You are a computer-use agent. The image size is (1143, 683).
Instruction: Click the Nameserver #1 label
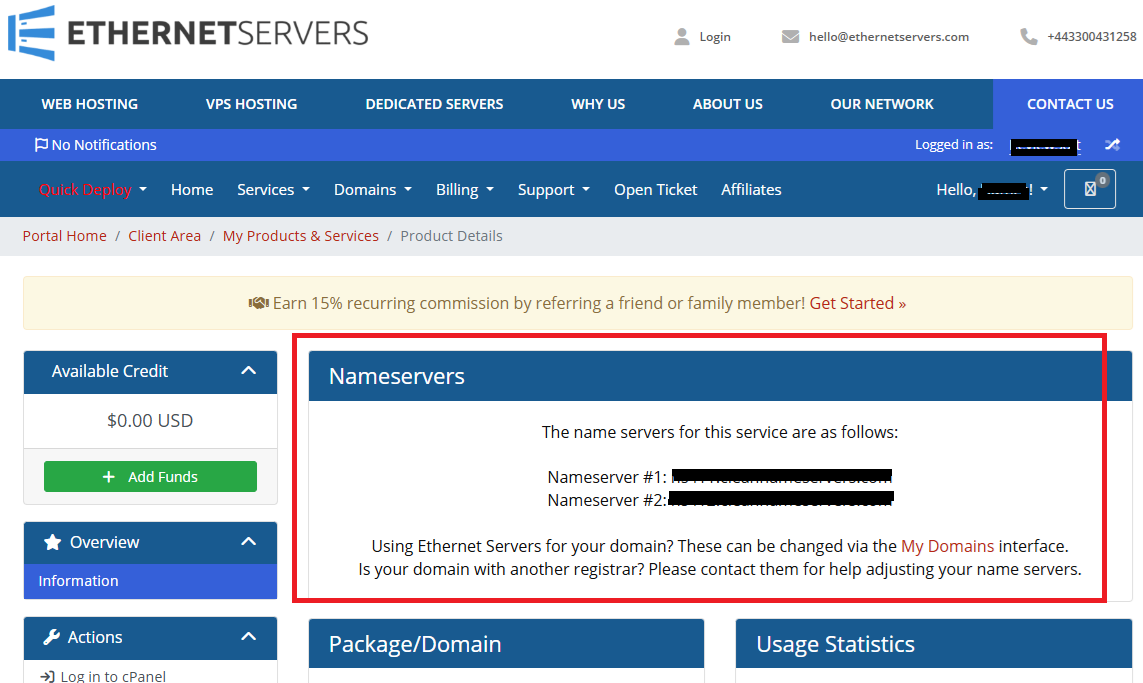point(606,477)
